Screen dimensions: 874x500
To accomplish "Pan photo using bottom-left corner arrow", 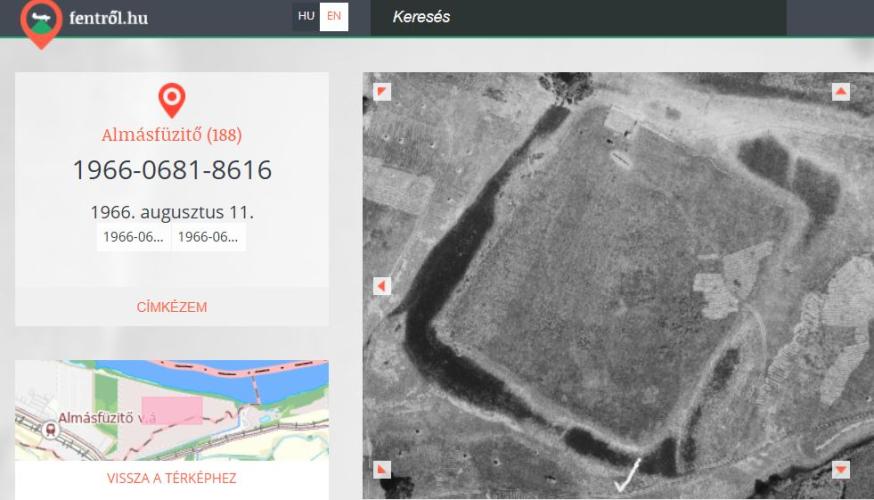I will tap(382, 469).
